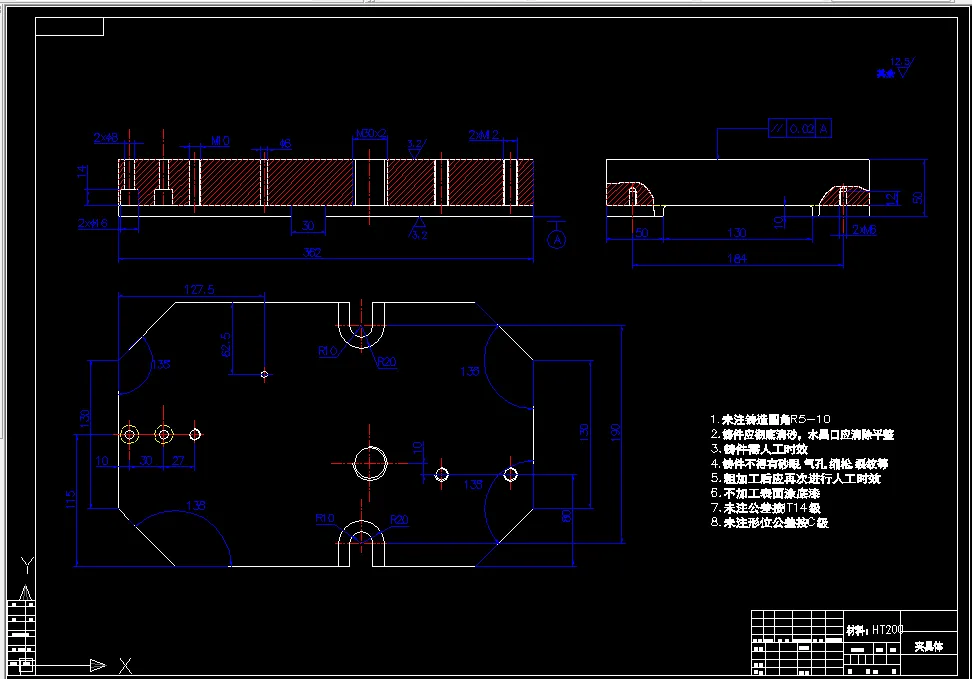Viewport: 972px width, 679px height.
Task: Select technical note line 5
Action: click(795, 479)
